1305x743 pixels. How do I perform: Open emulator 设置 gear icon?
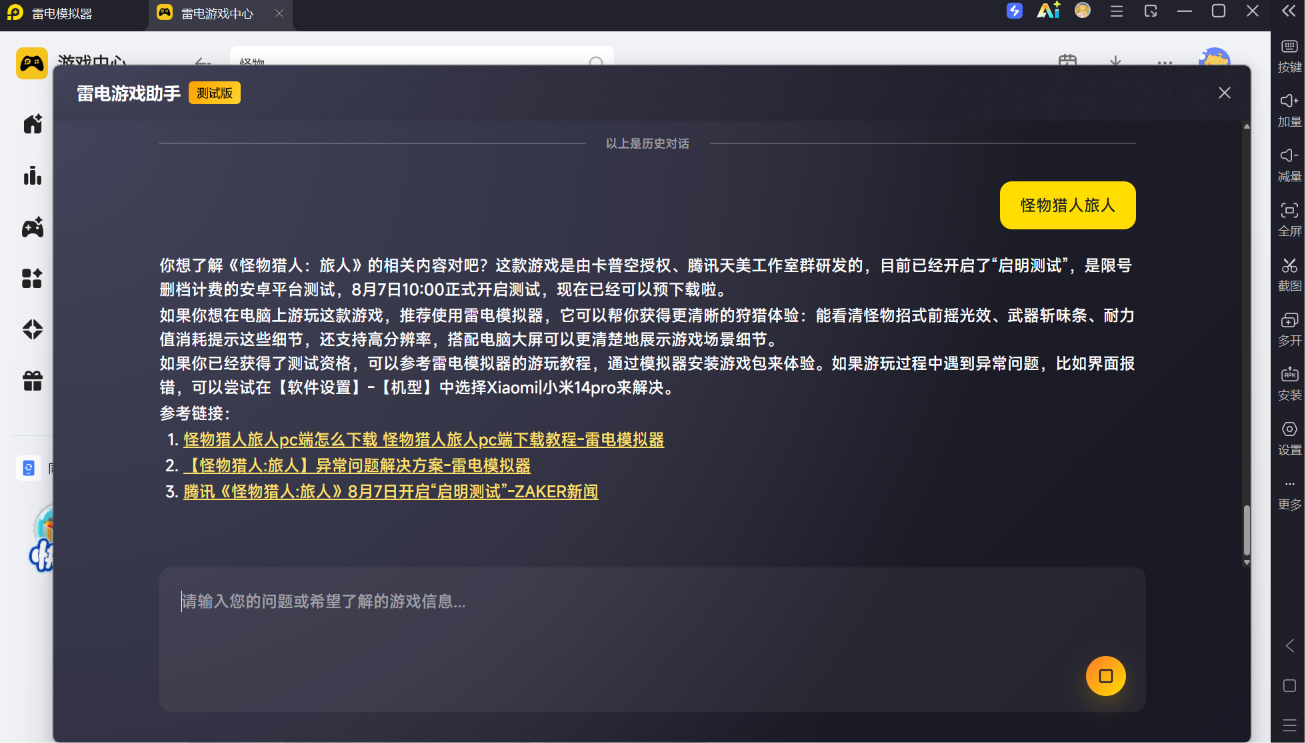pos(1290,439)
